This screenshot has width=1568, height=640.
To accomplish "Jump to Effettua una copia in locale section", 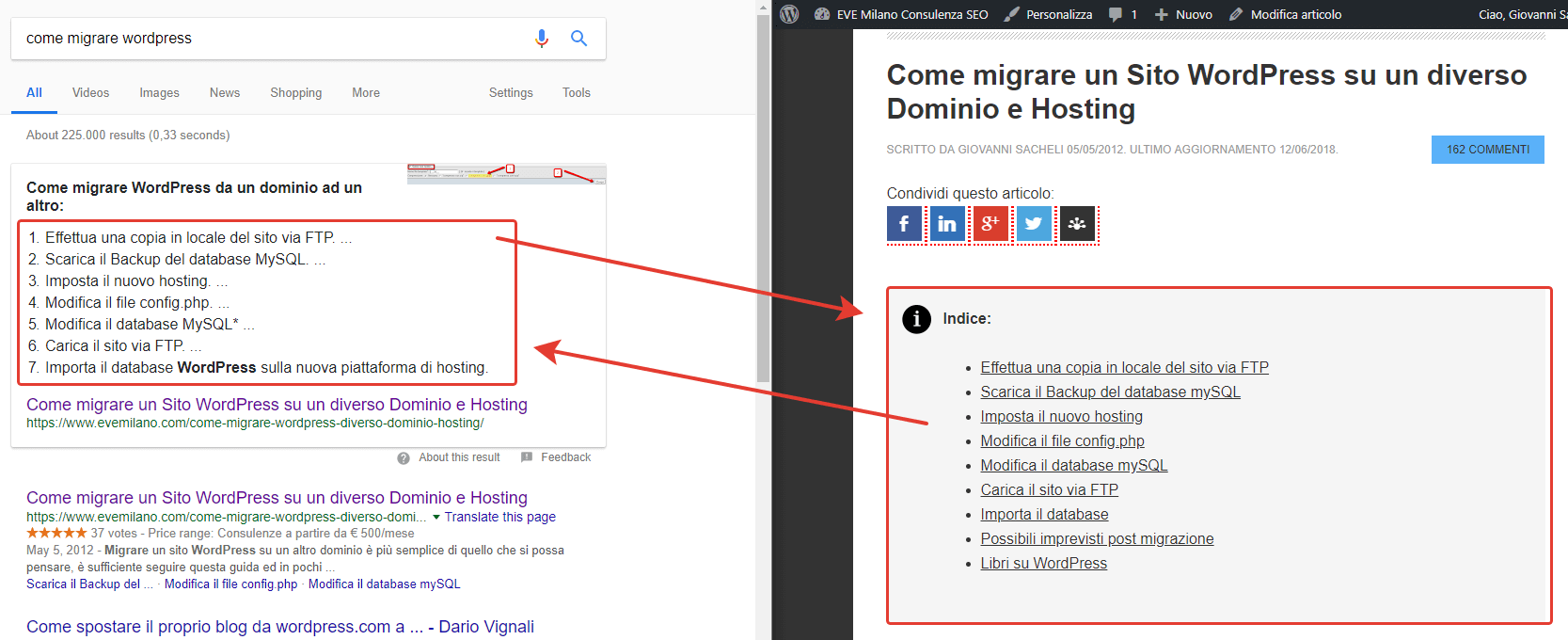I will (x=1125, y=368).
